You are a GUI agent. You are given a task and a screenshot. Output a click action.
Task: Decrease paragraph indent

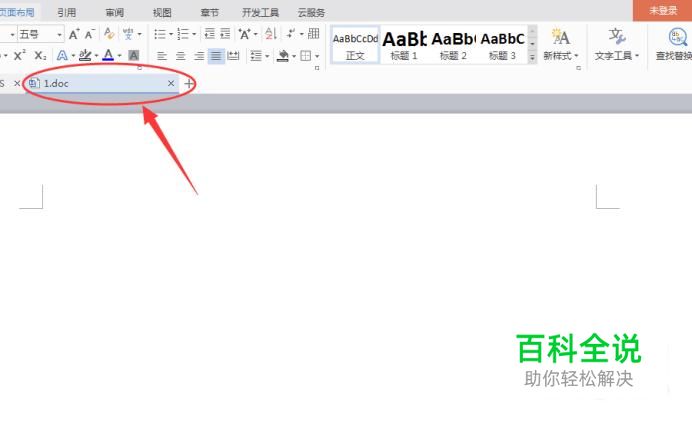click(x=210, y=34)
